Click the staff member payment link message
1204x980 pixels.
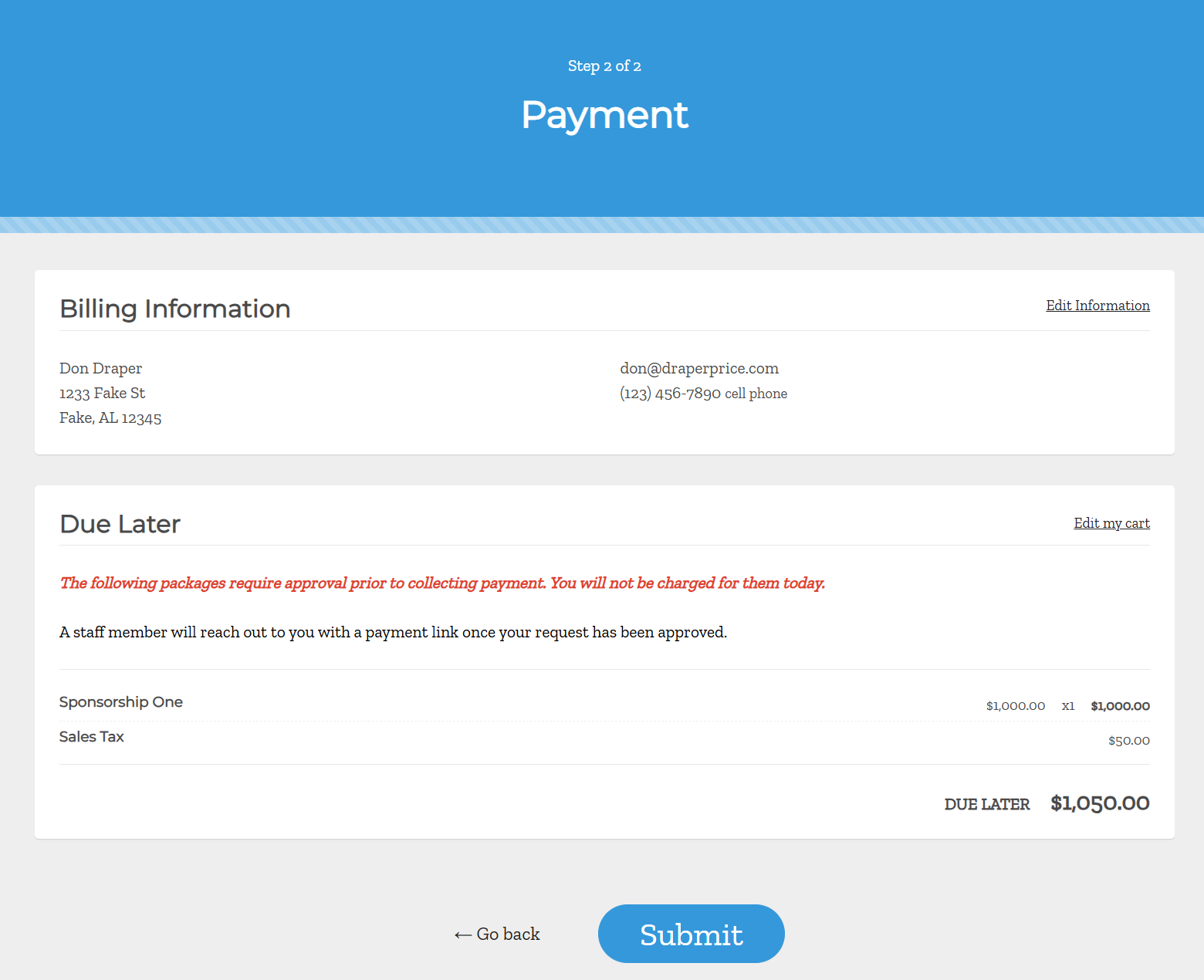[393, 633]
